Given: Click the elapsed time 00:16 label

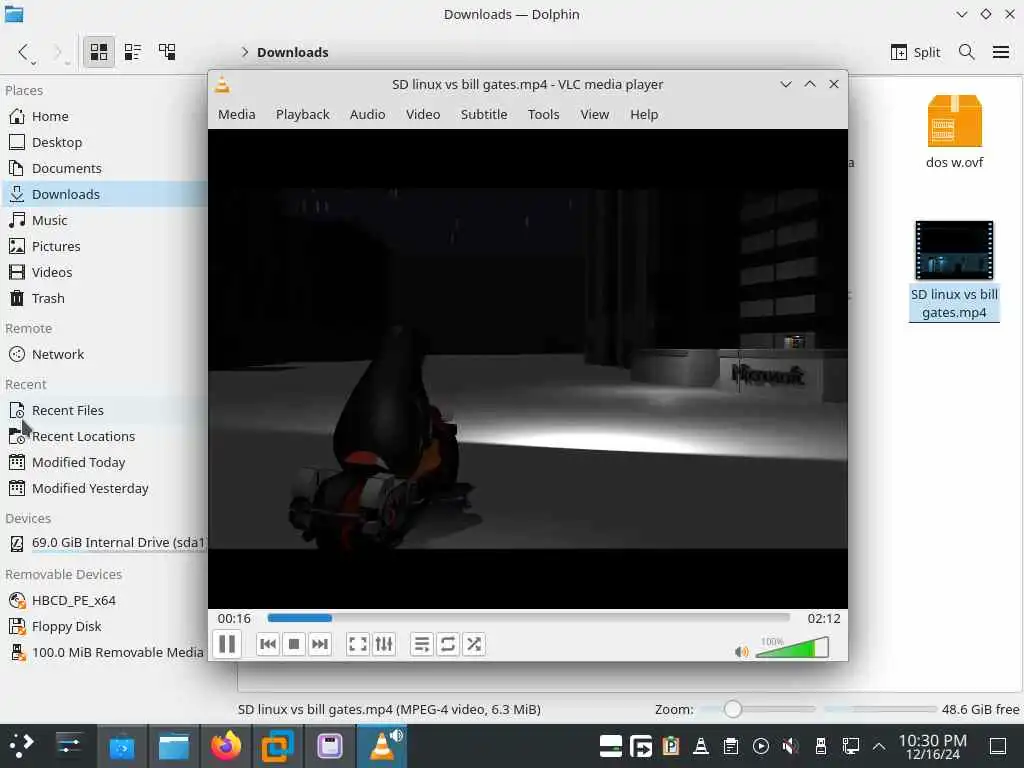Looking at the screenshot, I should pyautogui.click(x=234, y=618).
